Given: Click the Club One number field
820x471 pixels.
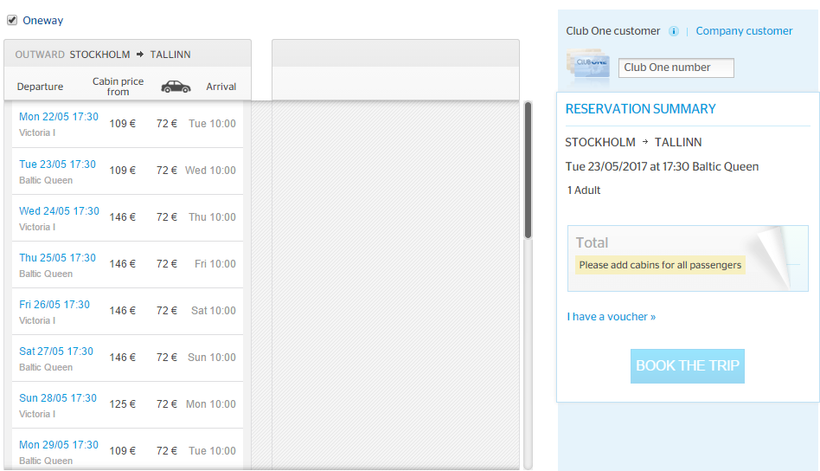Looking at the screenshot, I should (676, 68).
